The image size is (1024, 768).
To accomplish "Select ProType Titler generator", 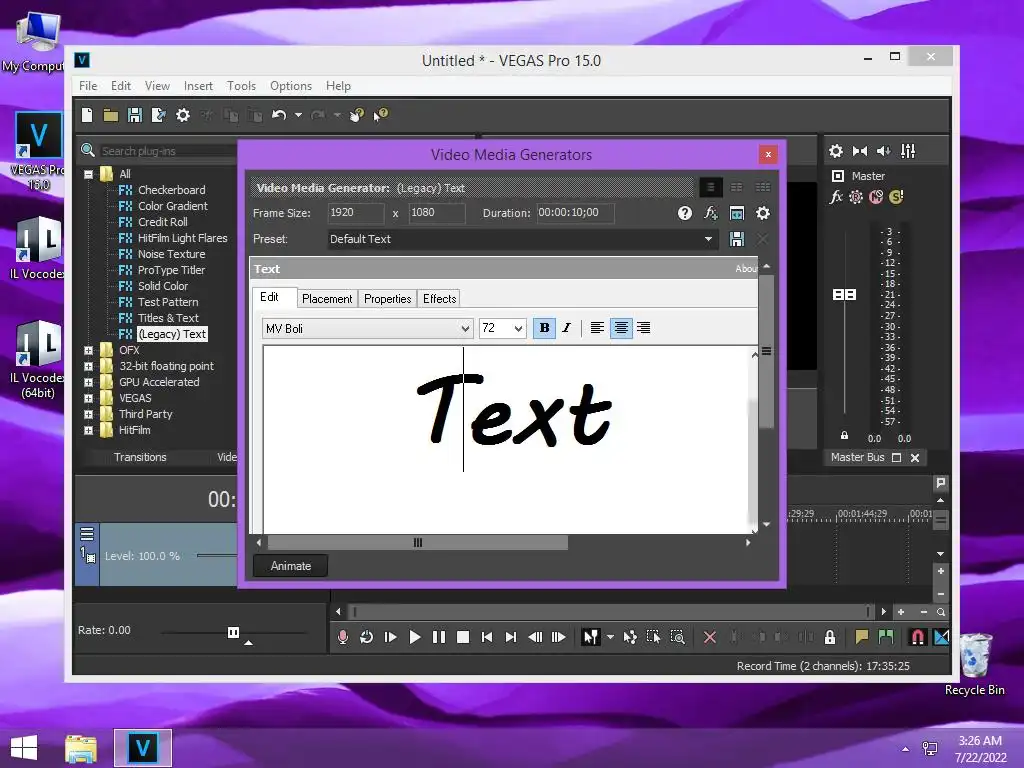I will pyautogui.click(x=171, y=270).
